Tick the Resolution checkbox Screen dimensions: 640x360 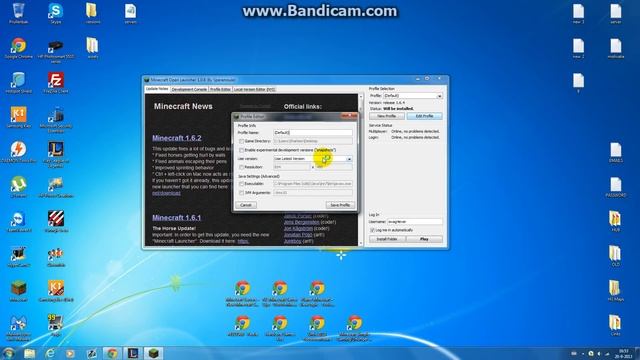[241, 167]
